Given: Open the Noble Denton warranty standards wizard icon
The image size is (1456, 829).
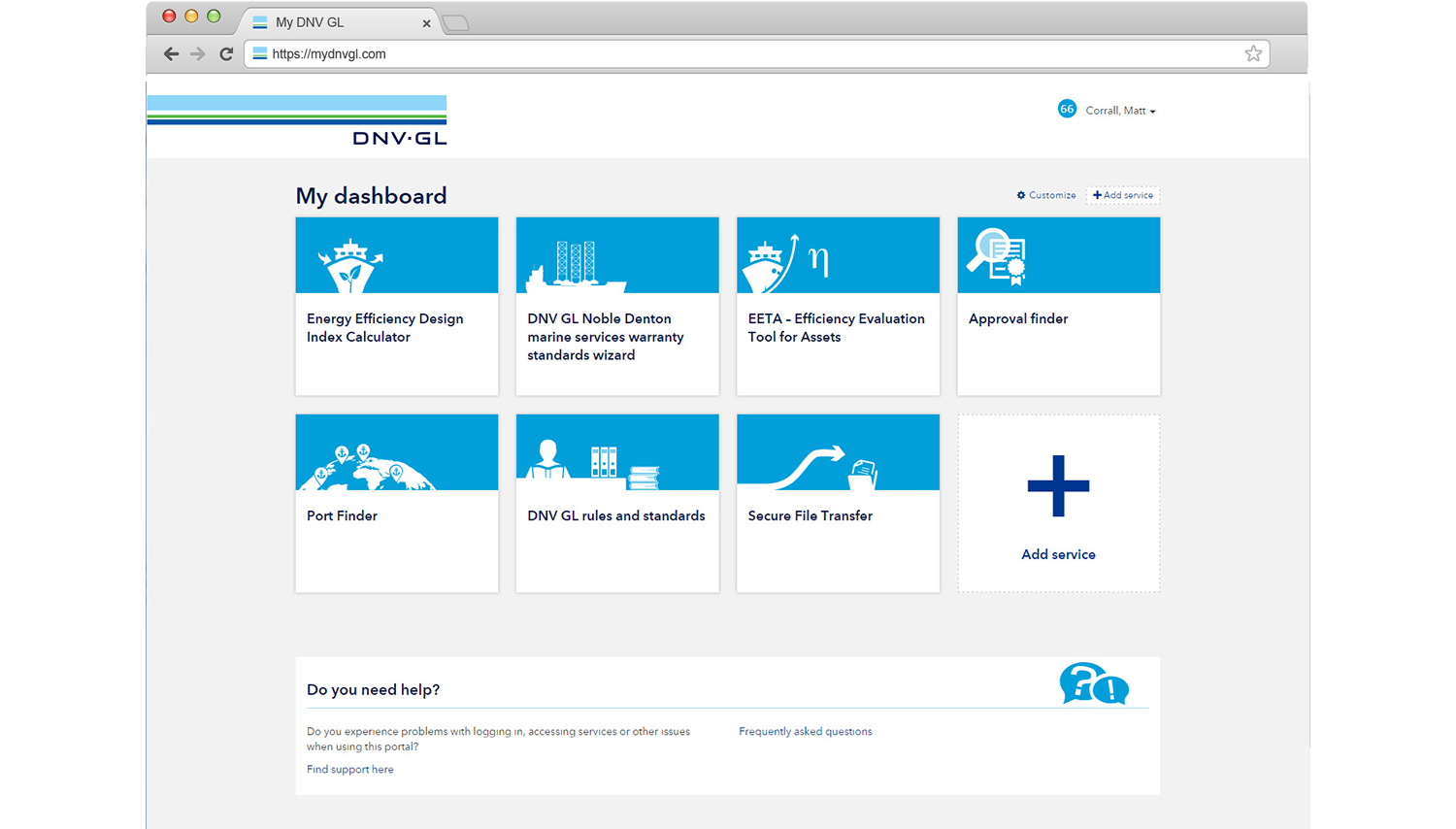Looking at the screenshot, I should pyautogui.click(x=576, y=267).
